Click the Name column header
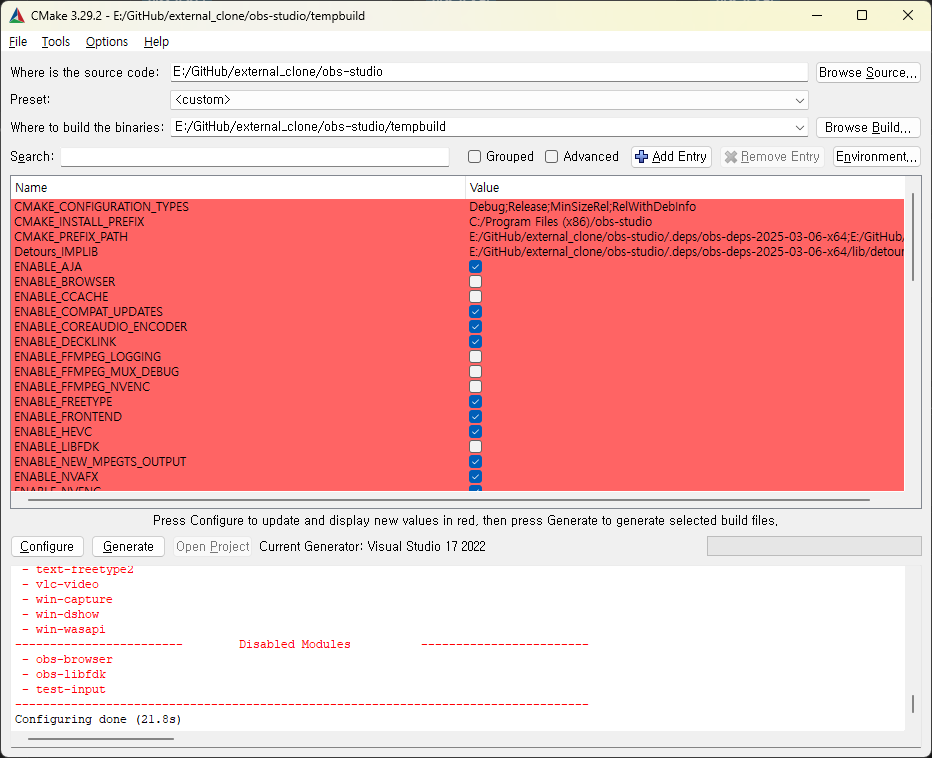Image resolution: width=932 pixels, height=758 pixels. (238, 188)
